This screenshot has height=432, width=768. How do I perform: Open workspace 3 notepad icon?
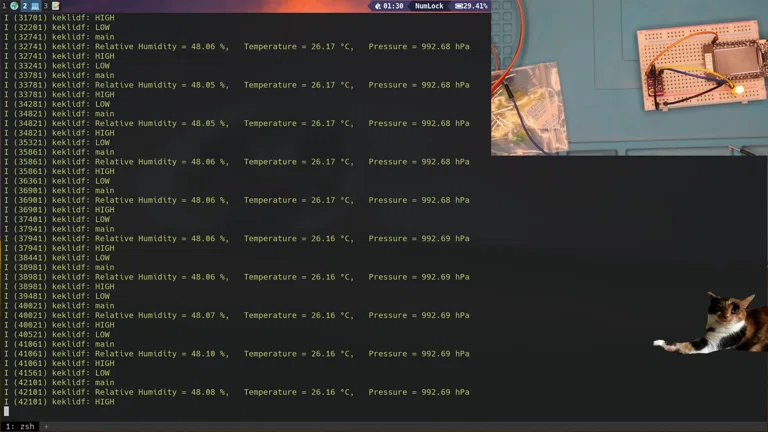click(55, 6)
